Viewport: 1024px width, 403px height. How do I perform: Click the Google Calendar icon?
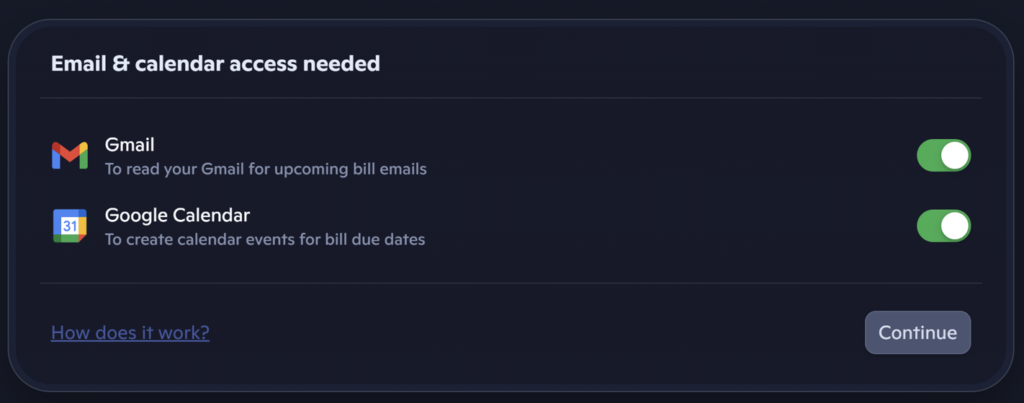70,226
